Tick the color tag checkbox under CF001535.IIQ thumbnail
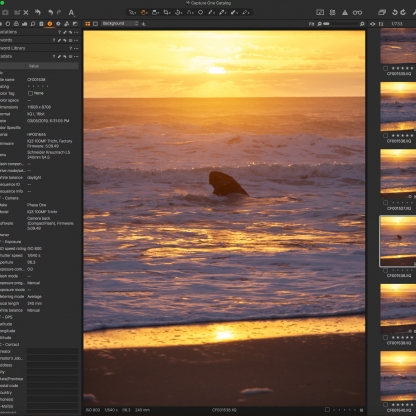The height and width of the screenshot is (416, 416). 385,68
